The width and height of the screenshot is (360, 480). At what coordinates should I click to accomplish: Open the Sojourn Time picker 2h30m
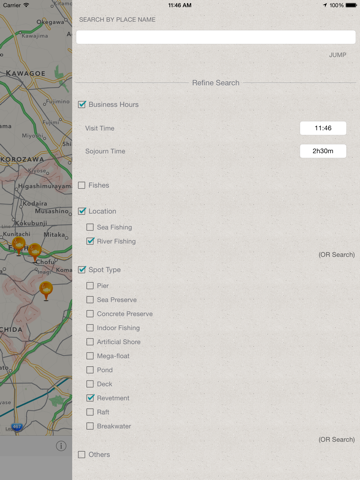point(323,151)
